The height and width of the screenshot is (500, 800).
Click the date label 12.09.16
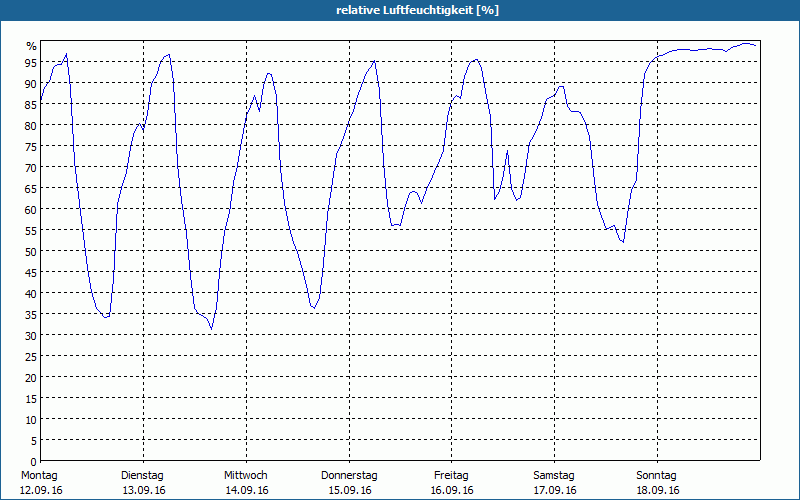(x=41, y=490)
